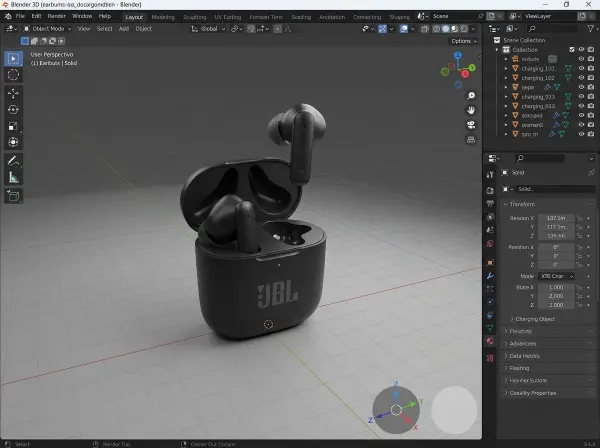Screen dimensions: 600x448
Task: Open the outliner filter funnel
Action: tap(592, 29)
